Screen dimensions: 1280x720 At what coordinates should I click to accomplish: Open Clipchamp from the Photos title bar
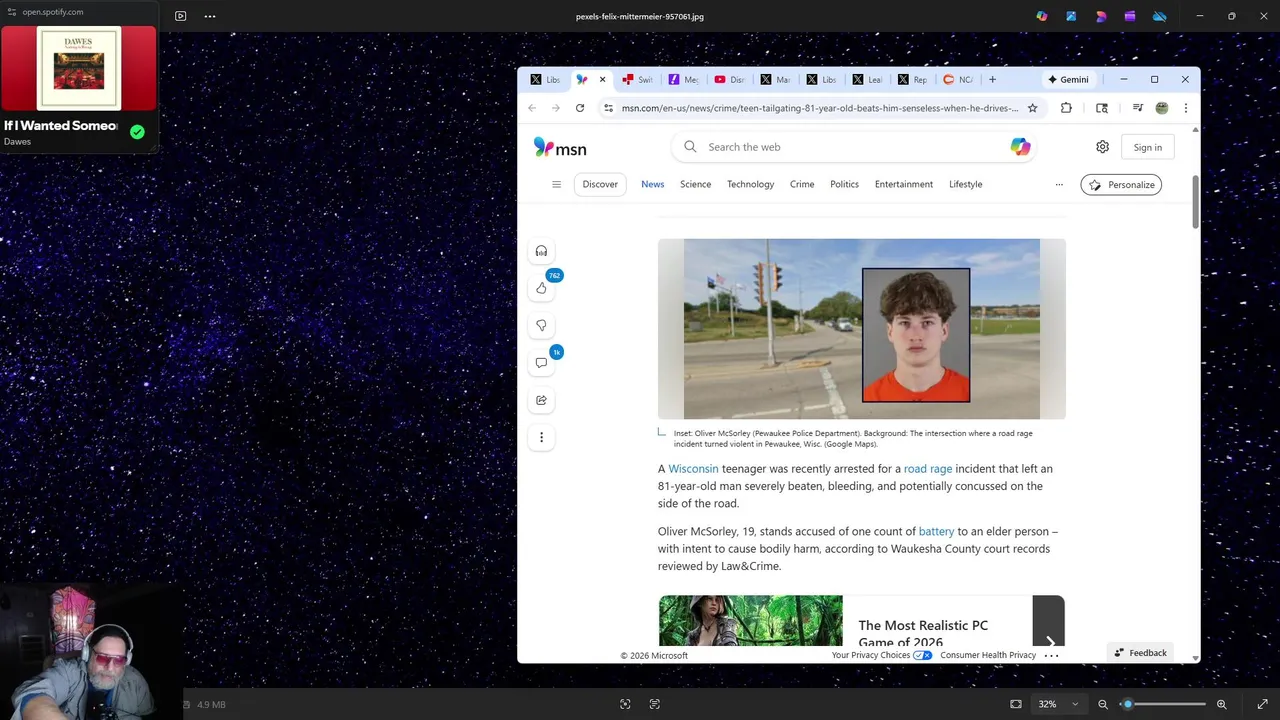click(x=1129, y=16)
